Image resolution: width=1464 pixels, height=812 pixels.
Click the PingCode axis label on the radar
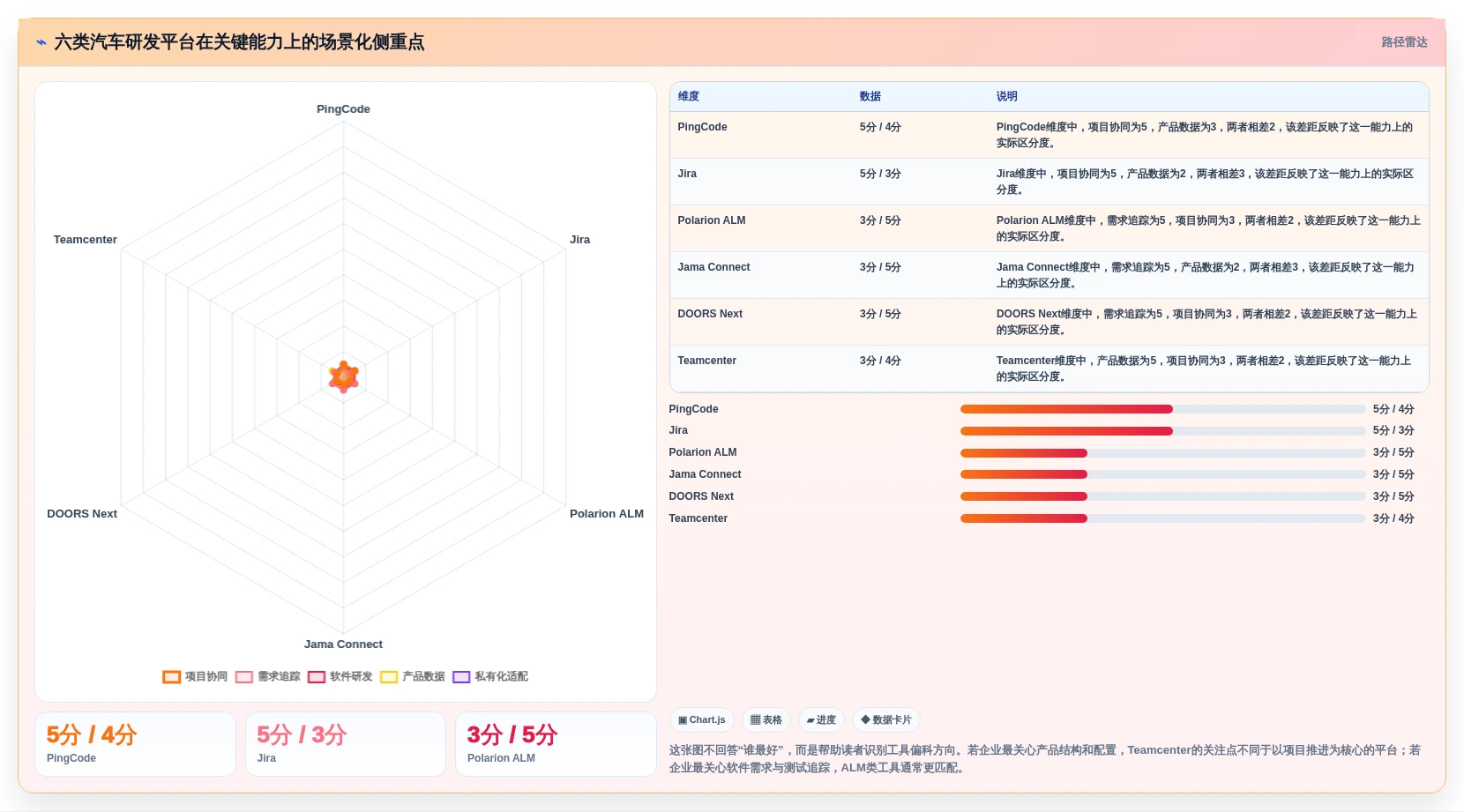pos(343,109)
